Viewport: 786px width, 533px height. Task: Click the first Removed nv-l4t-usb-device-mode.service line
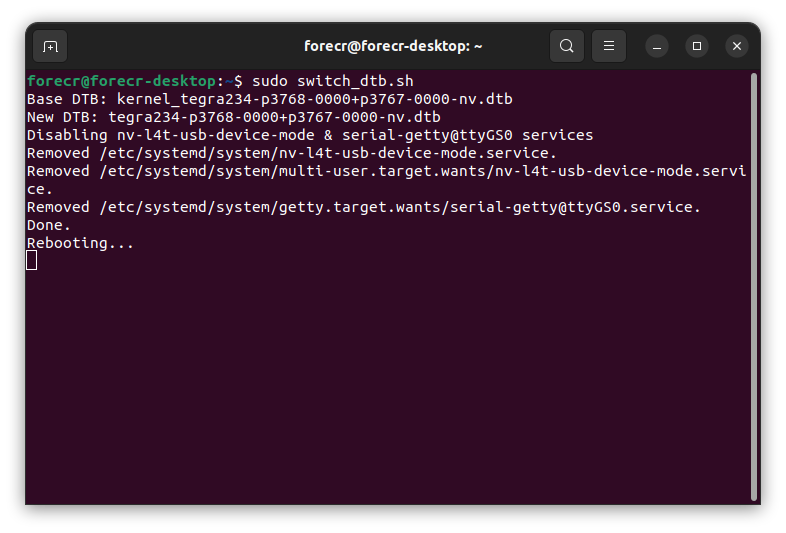tap(292, 153)
